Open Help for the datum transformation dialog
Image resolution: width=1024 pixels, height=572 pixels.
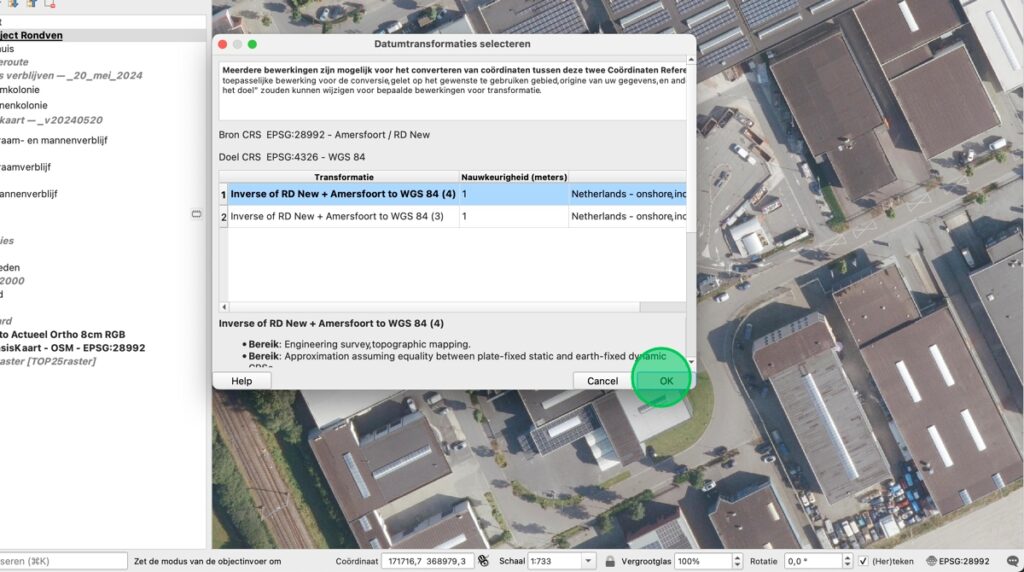[x=242, y=381]
